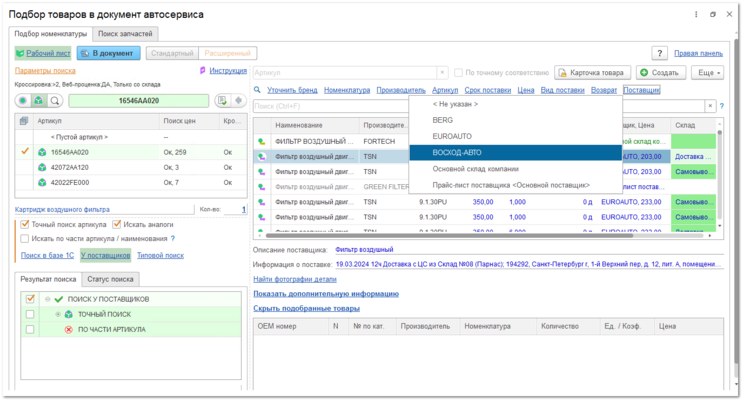Click the question mark near Искать по части артикула

pyautogui.click(x=172, y=238)
